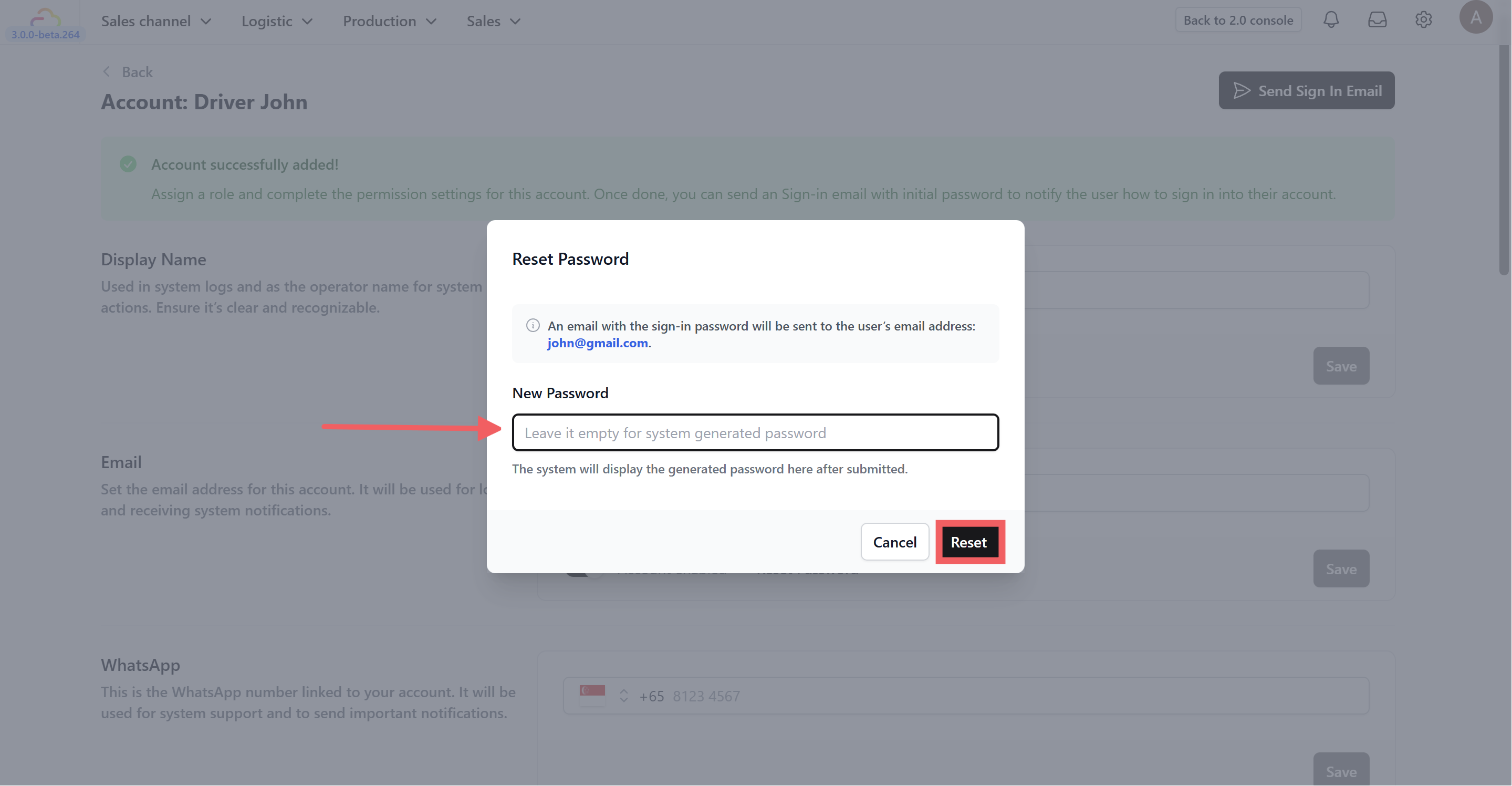
Task: Focus the New Password input field
Action: pyautogui.click(x=755, y=432)
